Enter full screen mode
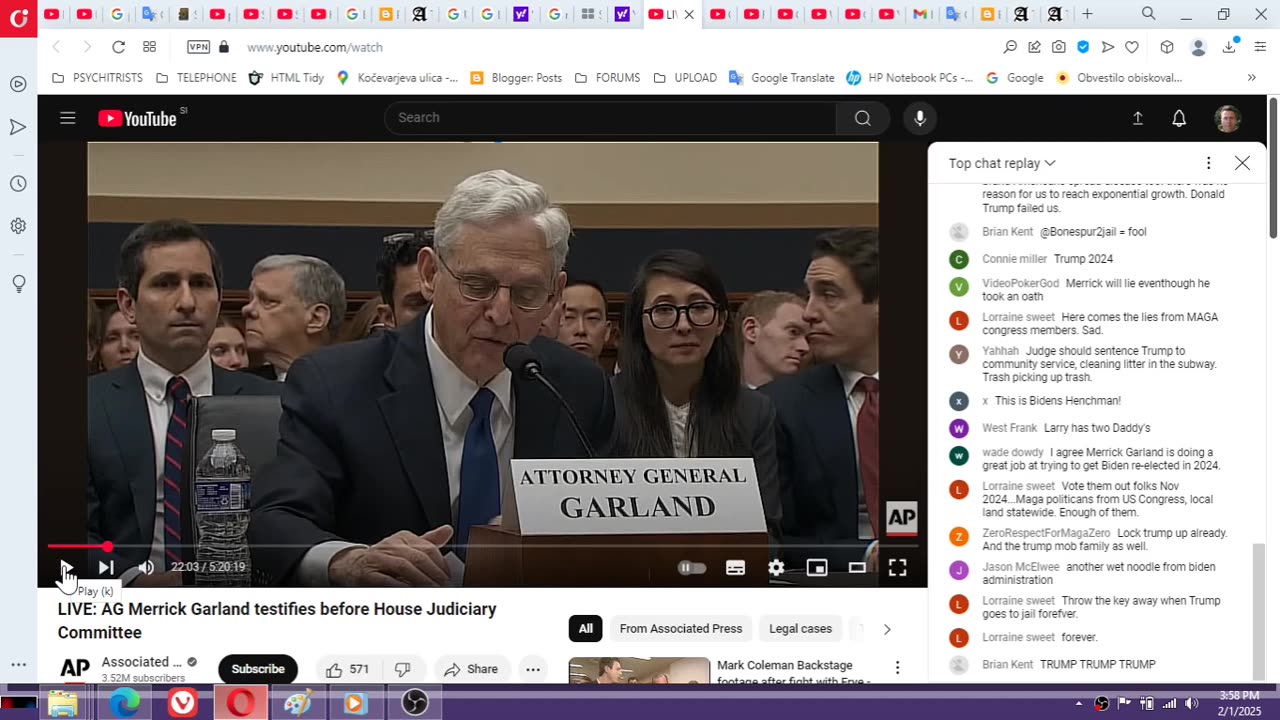1280x720 pixels. 898,568
